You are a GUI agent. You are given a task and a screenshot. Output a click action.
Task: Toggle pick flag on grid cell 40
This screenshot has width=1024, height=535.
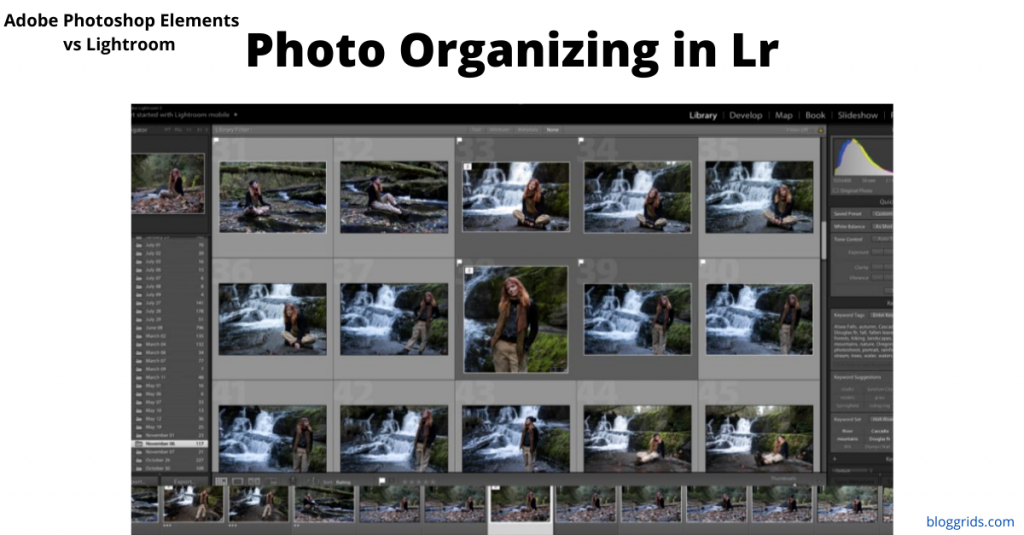pos(703,263)
